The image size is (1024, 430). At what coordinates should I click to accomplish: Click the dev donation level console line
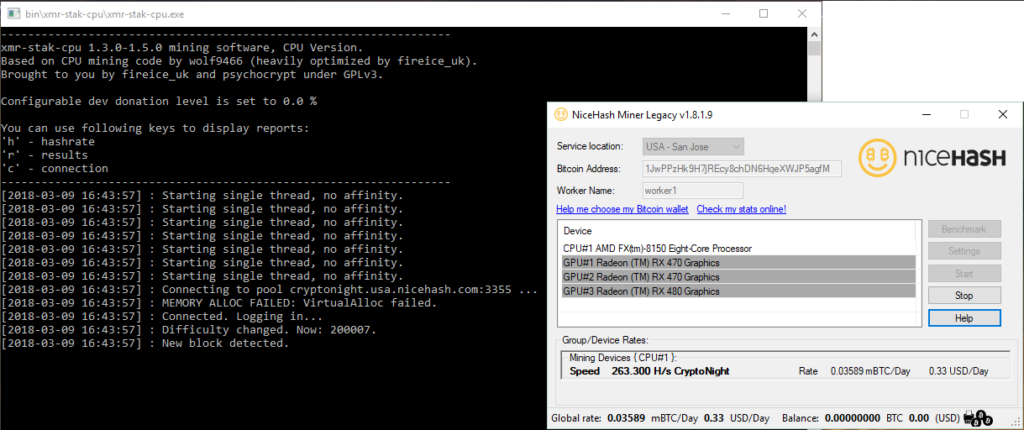pyautogui.click(x=159, y=101)
